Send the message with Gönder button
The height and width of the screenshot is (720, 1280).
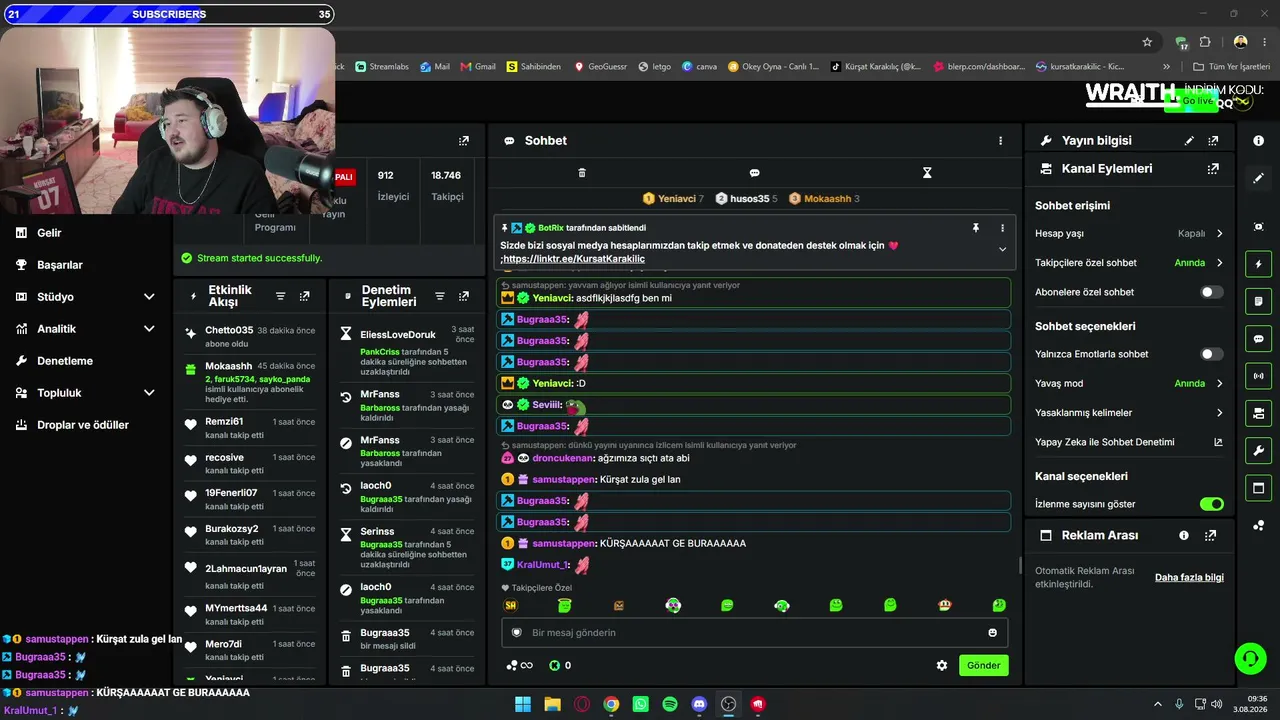(983, 666)
